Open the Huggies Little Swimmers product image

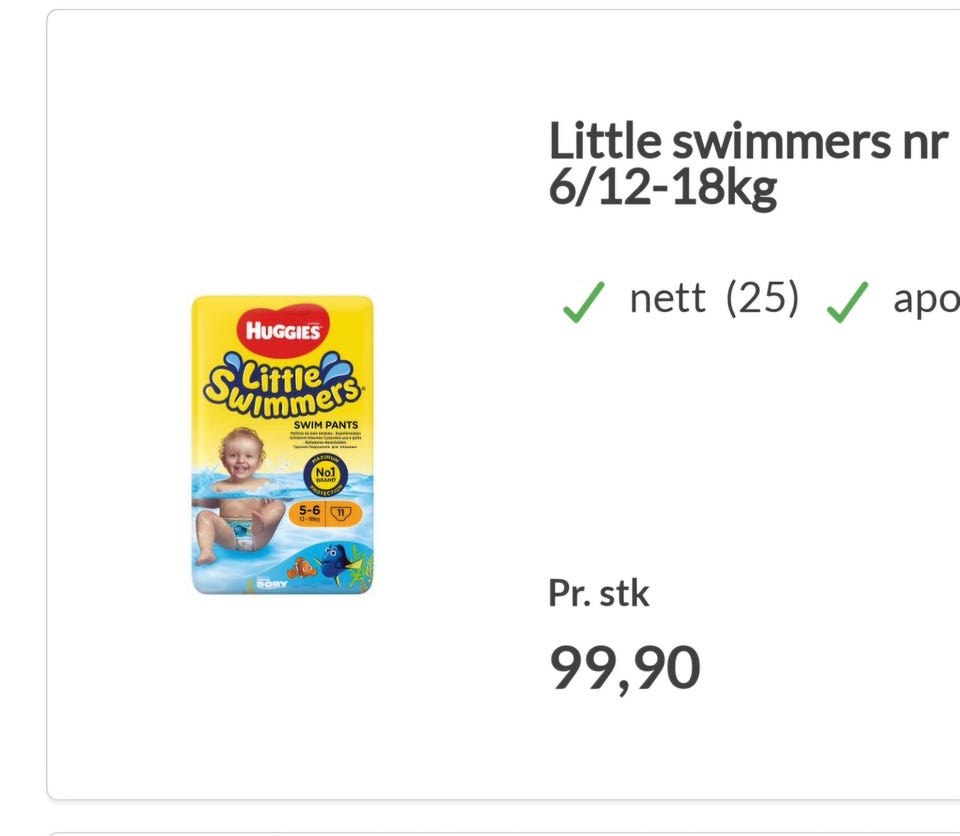tap(282, 445)
